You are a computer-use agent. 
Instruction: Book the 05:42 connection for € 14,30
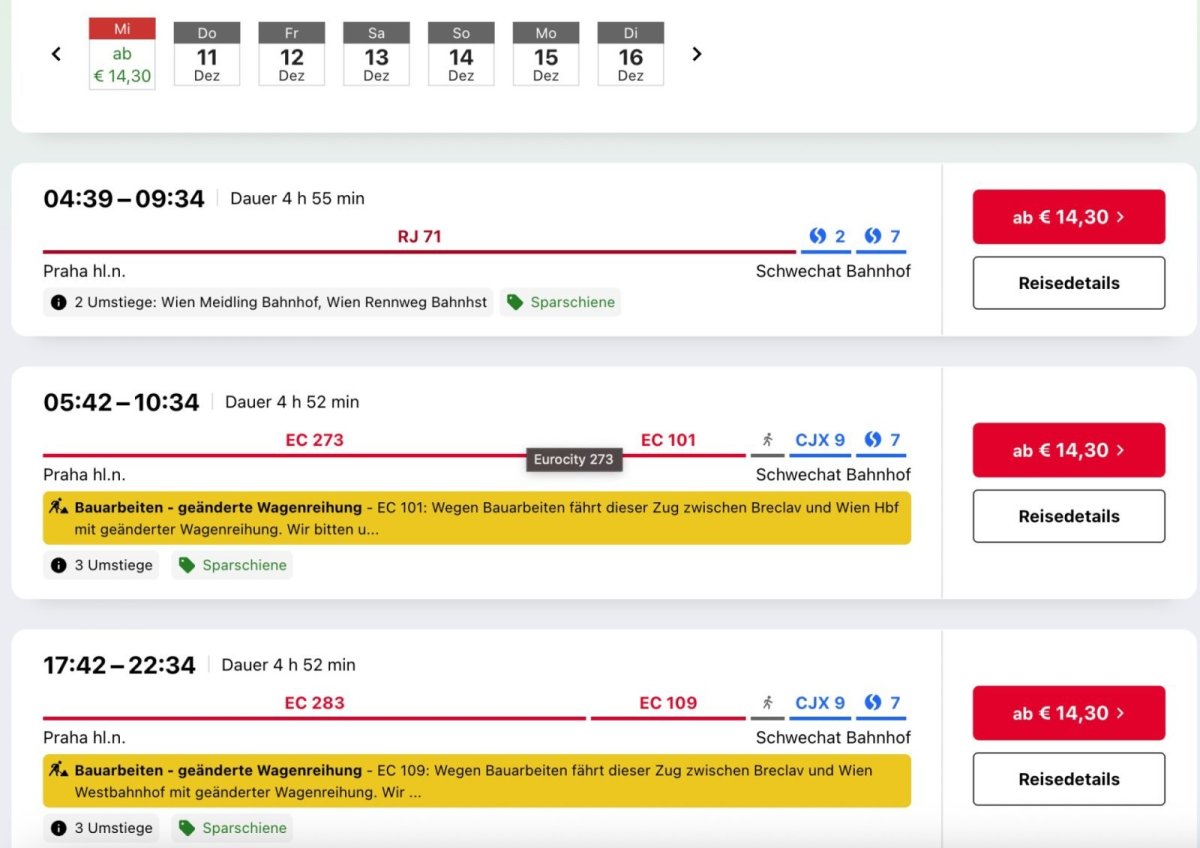(1068, 450)
